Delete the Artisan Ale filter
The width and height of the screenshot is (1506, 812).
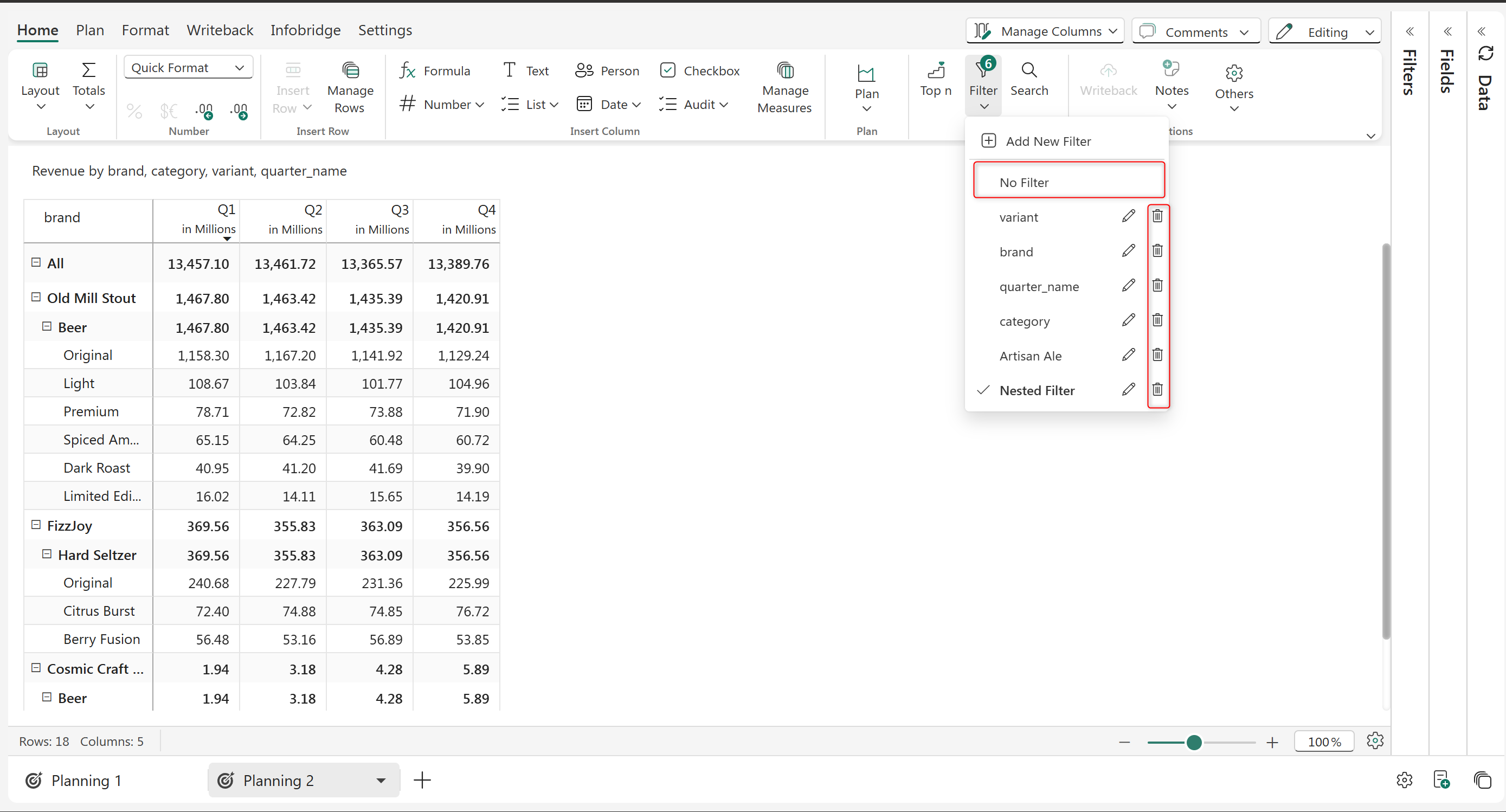pos(1157,355)
